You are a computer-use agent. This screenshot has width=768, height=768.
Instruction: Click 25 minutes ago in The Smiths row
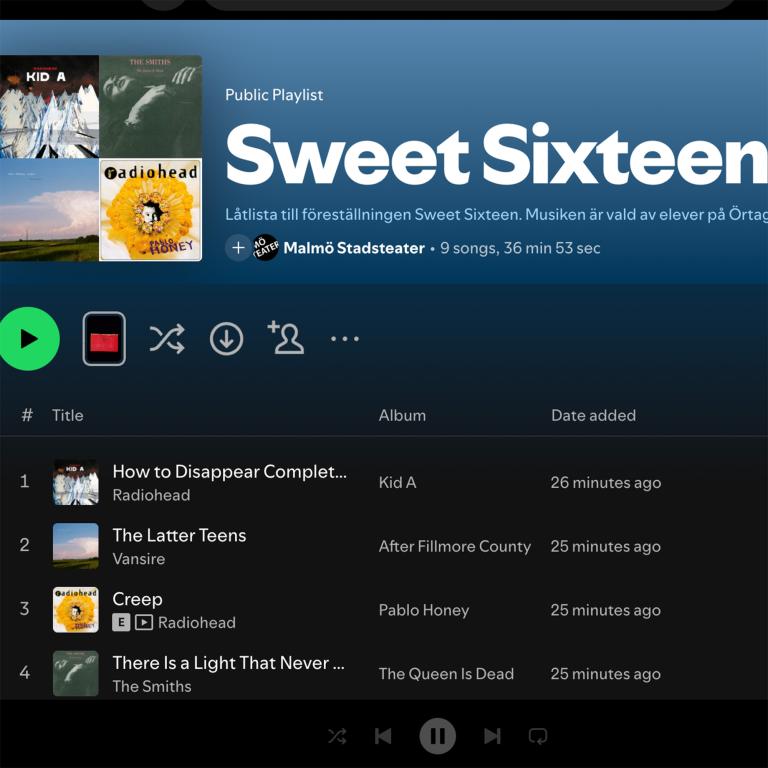(606, 673)
